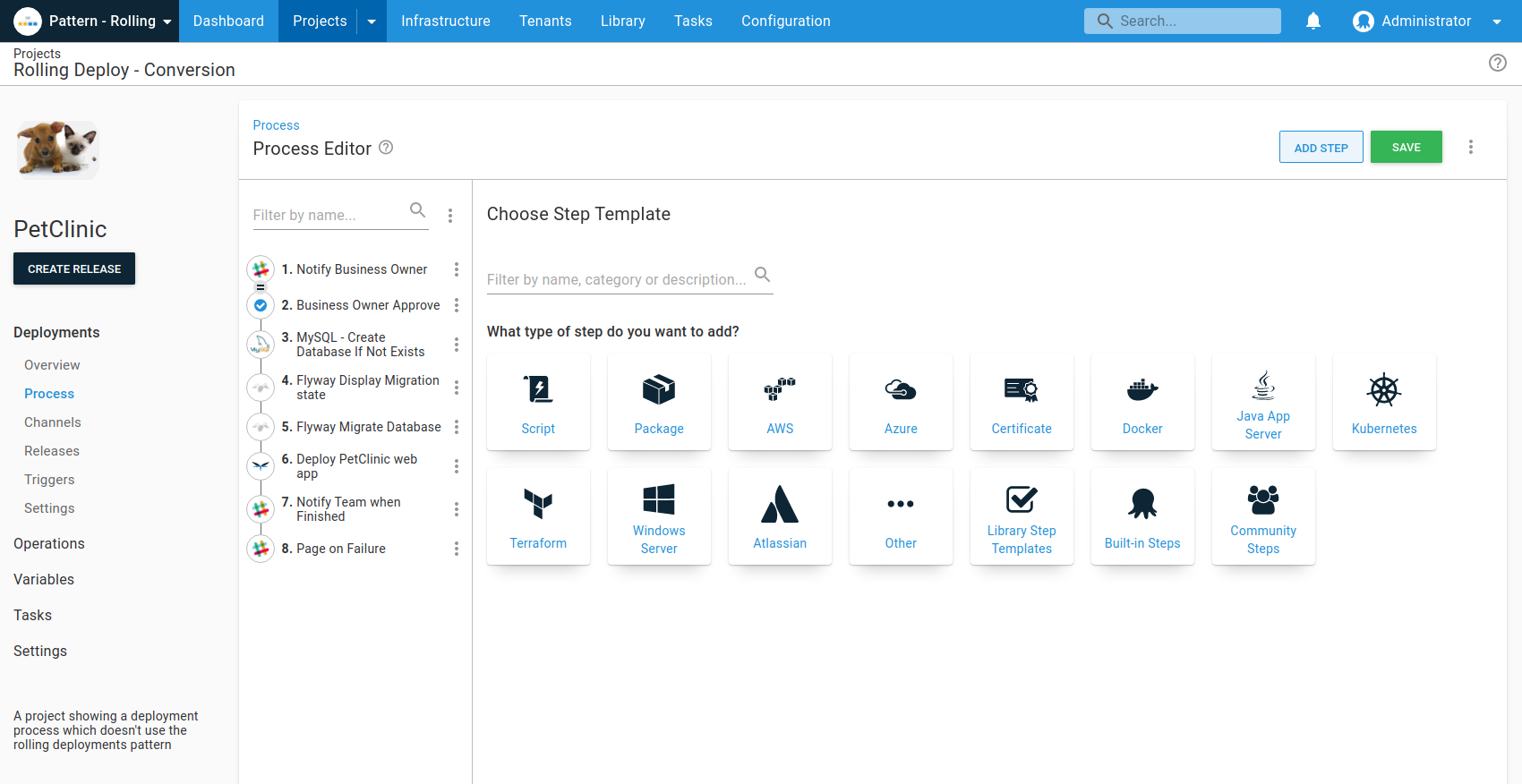Go to the Infrastructure tab
Image resolution: width=1522 pixels, height=784 pixels.
(x=445, y=21)
